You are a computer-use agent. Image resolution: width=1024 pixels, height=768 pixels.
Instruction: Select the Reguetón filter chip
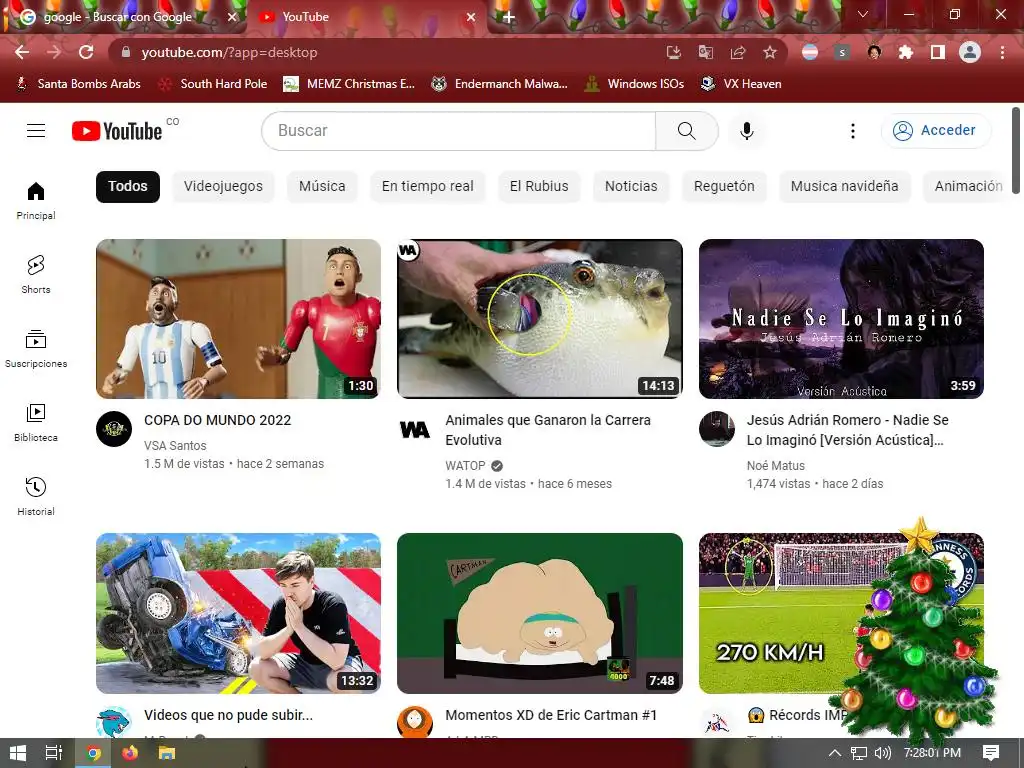pyautogui.click(x=724, y=186)
